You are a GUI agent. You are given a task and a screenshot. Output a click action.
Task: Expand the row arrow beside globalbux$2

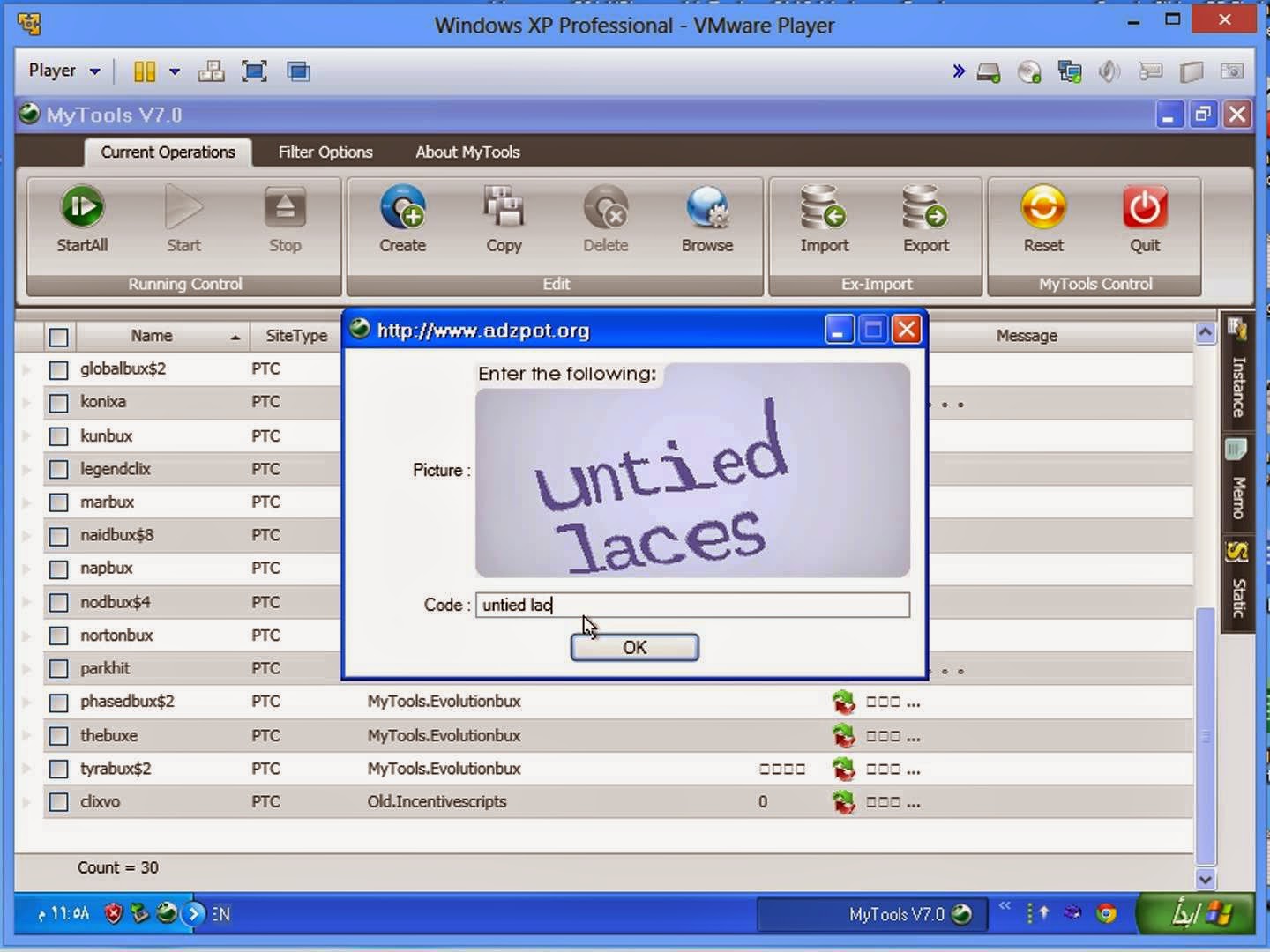tap(26, 369)
